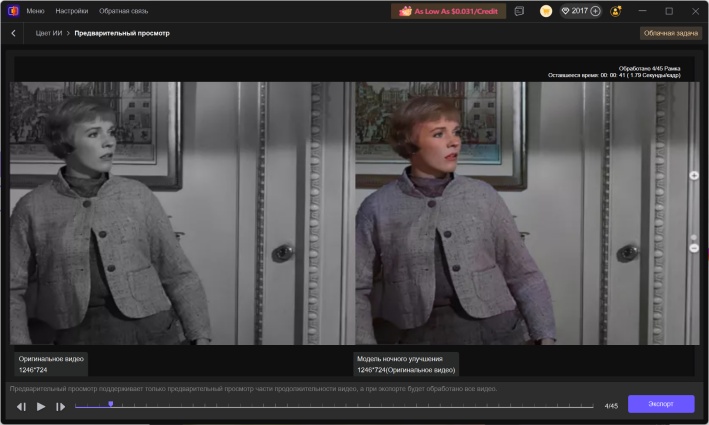Image resolution: width=709 pixels, height=425 pixels.
Task: Click the timeline playhead marker
Action: [x=110, y=404]
